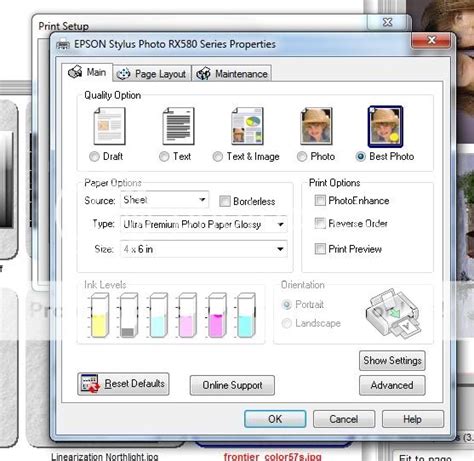Click the Show Settings button
This screenshot has width=474, height=461.
392,360
